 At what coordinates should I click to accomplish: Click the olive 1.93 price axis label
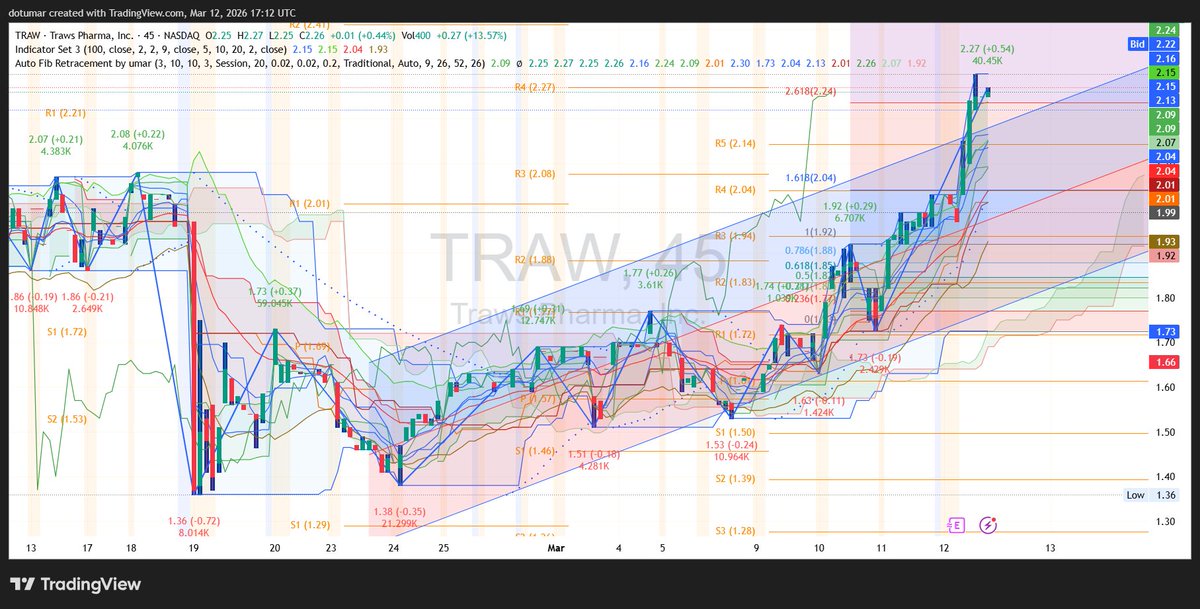1165,242
